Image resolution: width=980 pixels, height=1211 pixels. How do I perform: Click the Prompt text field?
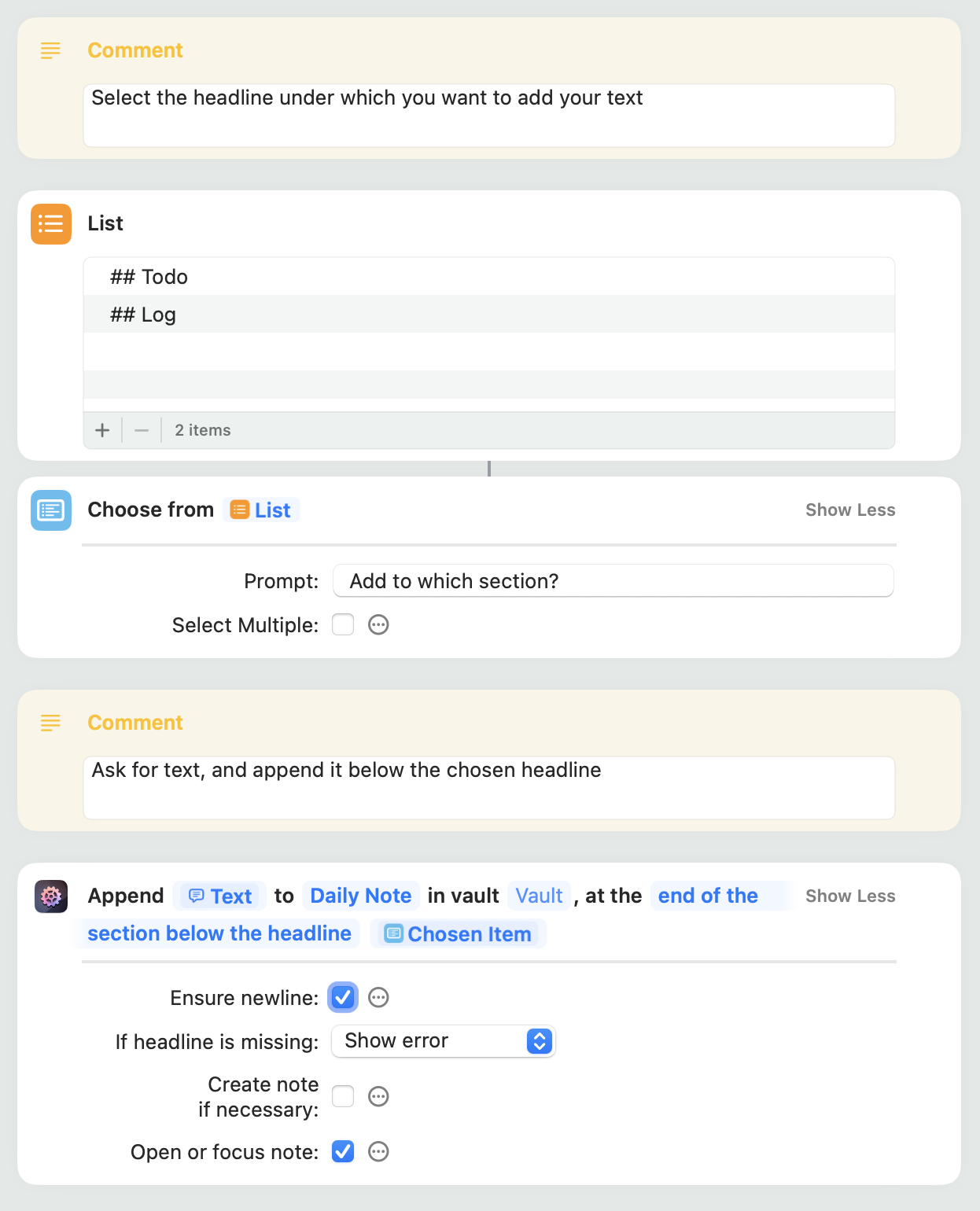tap(613, 581)
